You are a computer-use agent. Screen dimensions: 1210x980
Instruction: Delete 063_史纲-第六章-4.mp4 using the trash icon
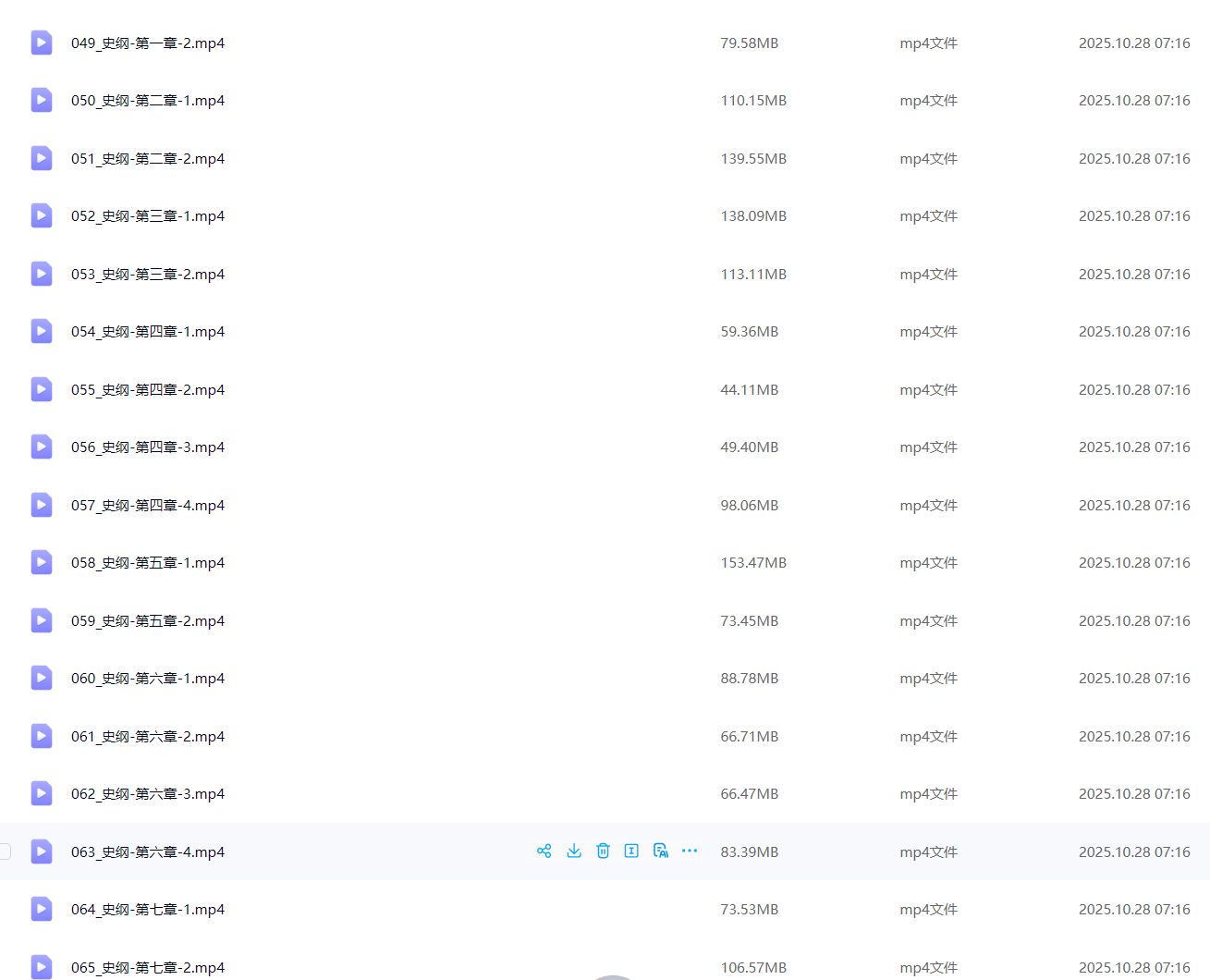(603, 851)
